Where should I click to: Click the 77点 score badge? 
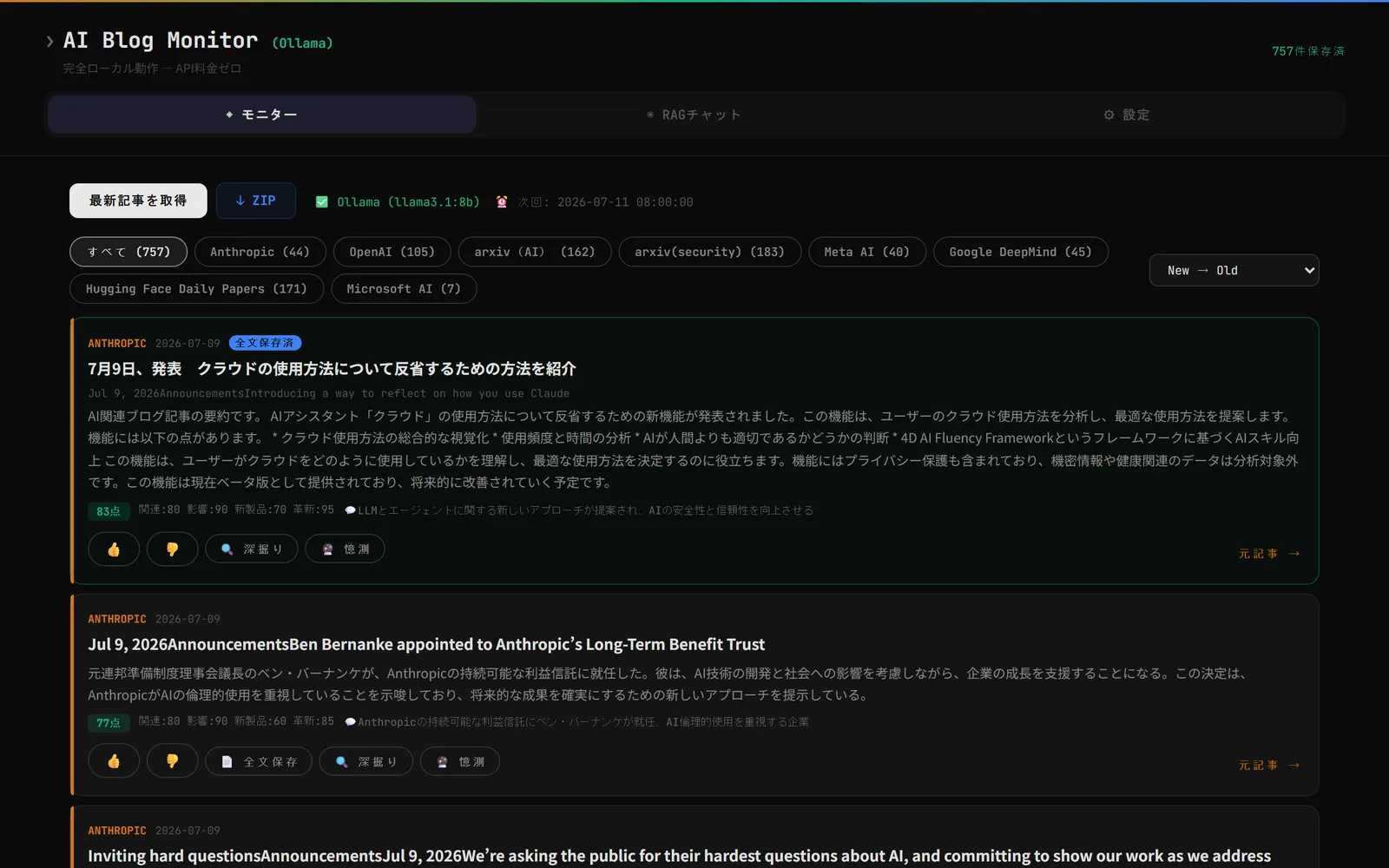[x=109, y=723]
